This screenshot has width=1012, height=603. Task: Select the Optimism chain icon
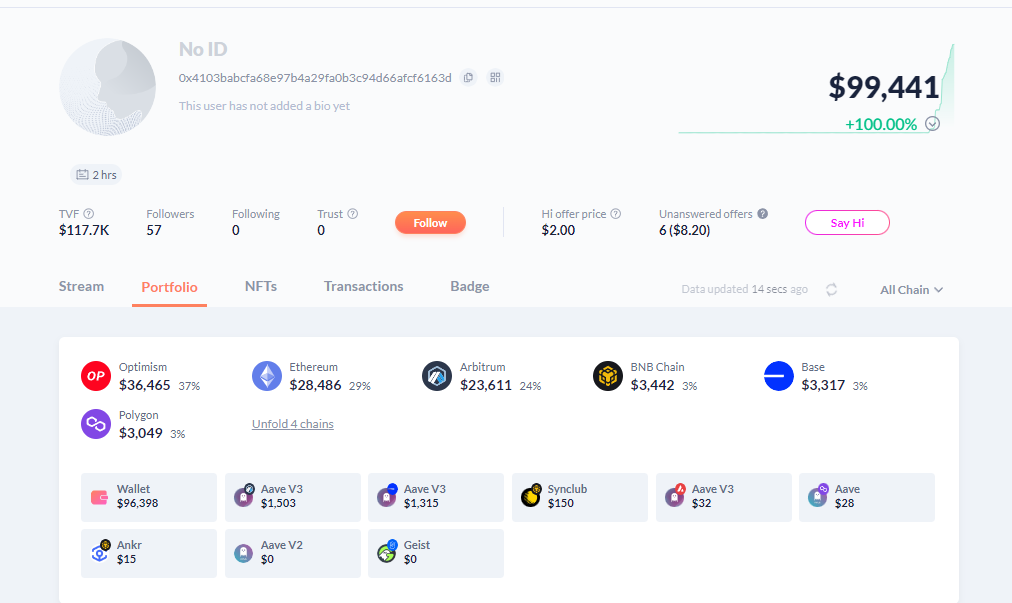[x=95, y=376]
